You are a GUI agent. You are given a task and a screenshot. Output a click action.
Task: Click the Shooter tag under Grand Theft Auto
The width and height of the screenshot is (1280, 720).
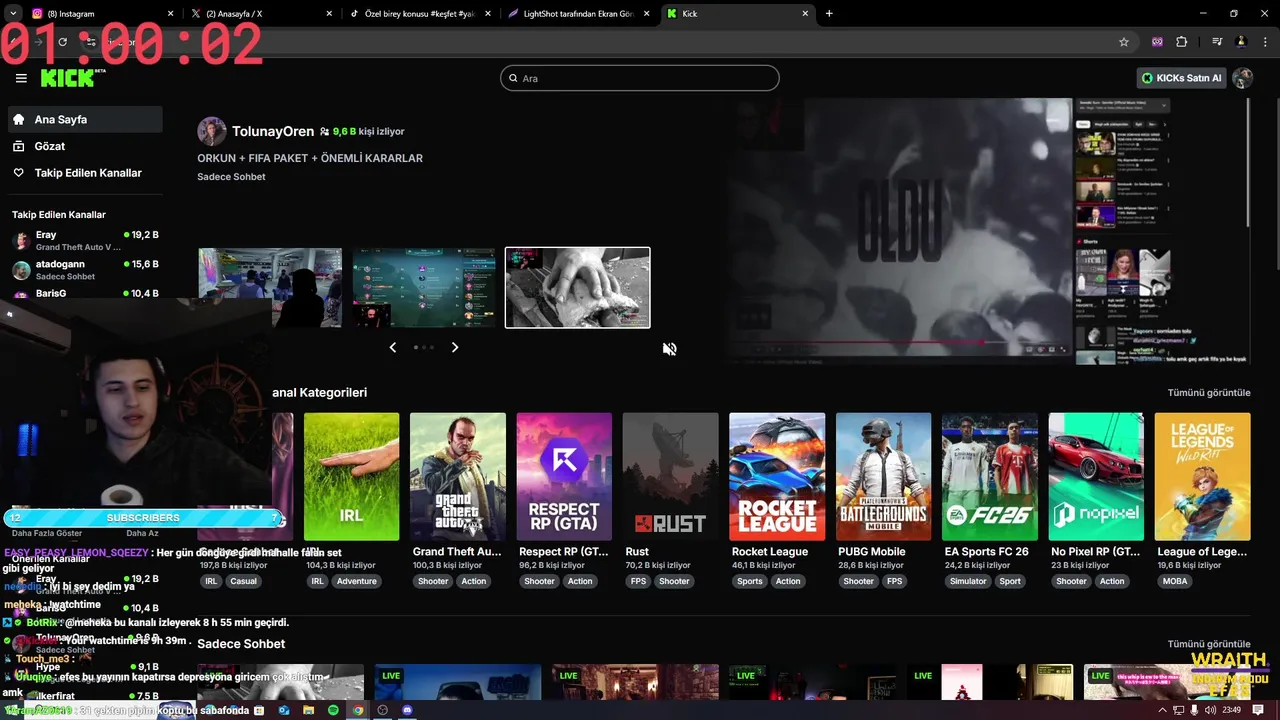(x=433, y=581)
